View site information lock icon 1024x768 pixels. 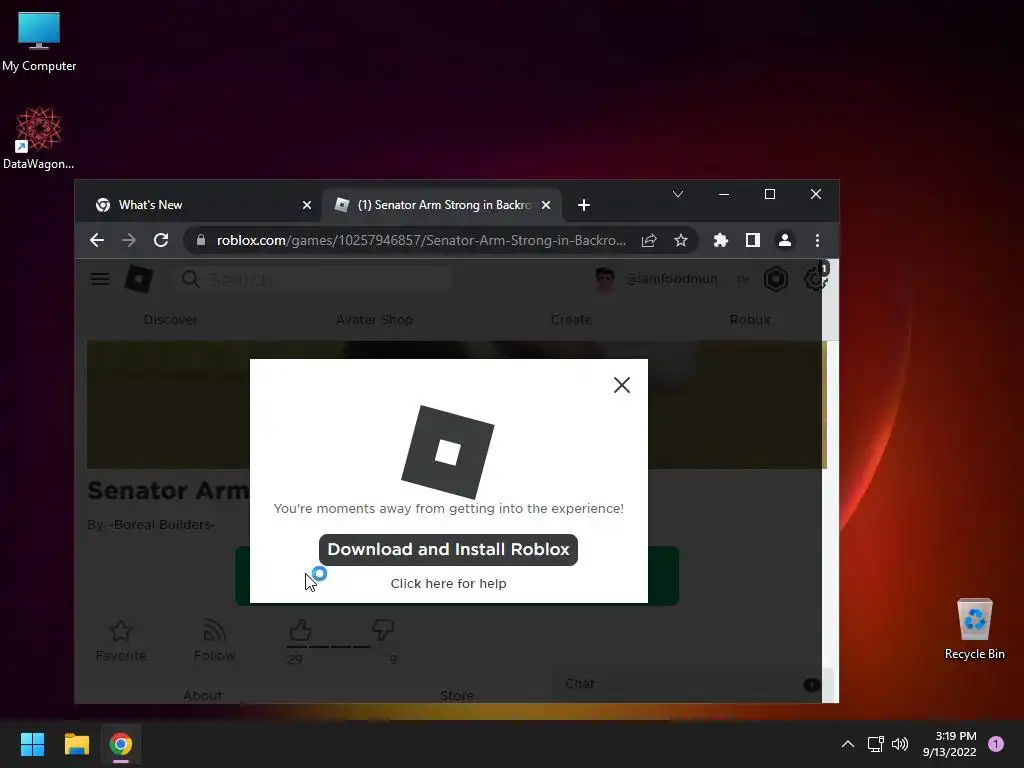[x=201, y=240]
